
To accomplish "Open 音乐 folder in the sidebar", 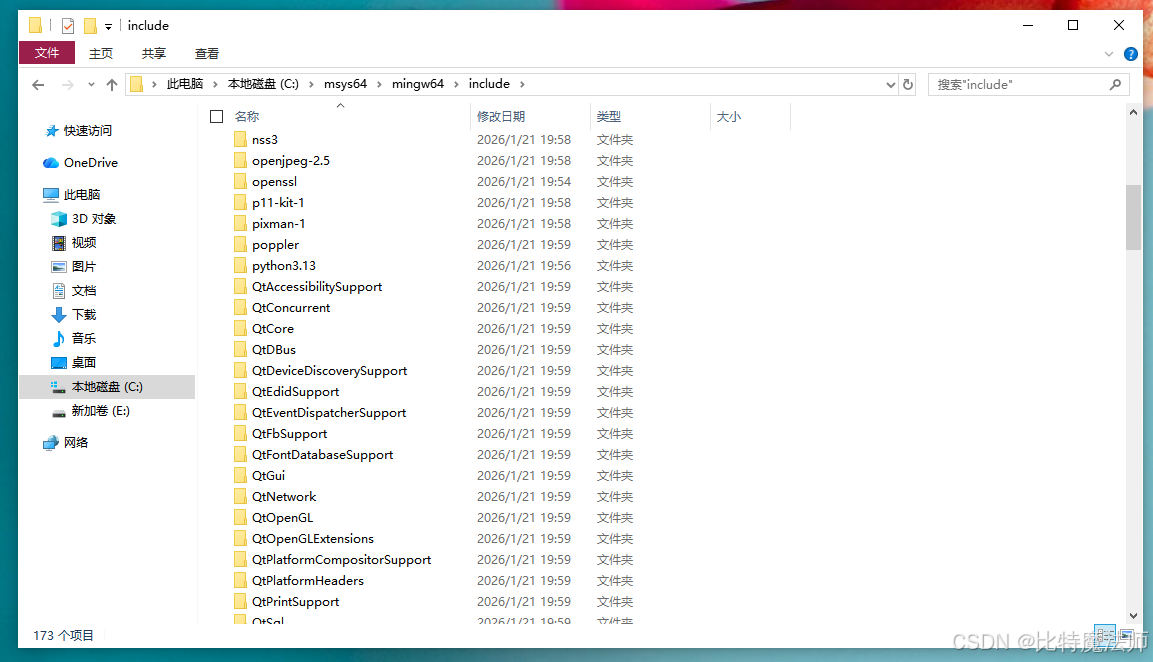I will pos(84,338).
